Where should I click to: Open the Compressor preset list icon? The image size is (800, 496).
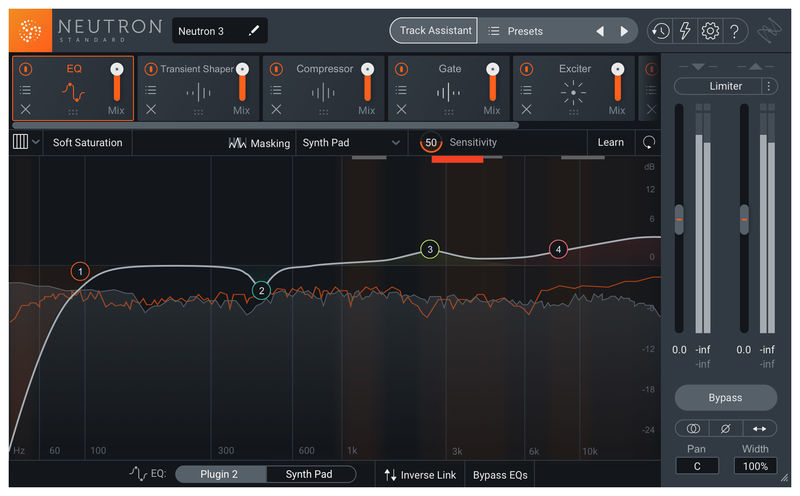276,90
